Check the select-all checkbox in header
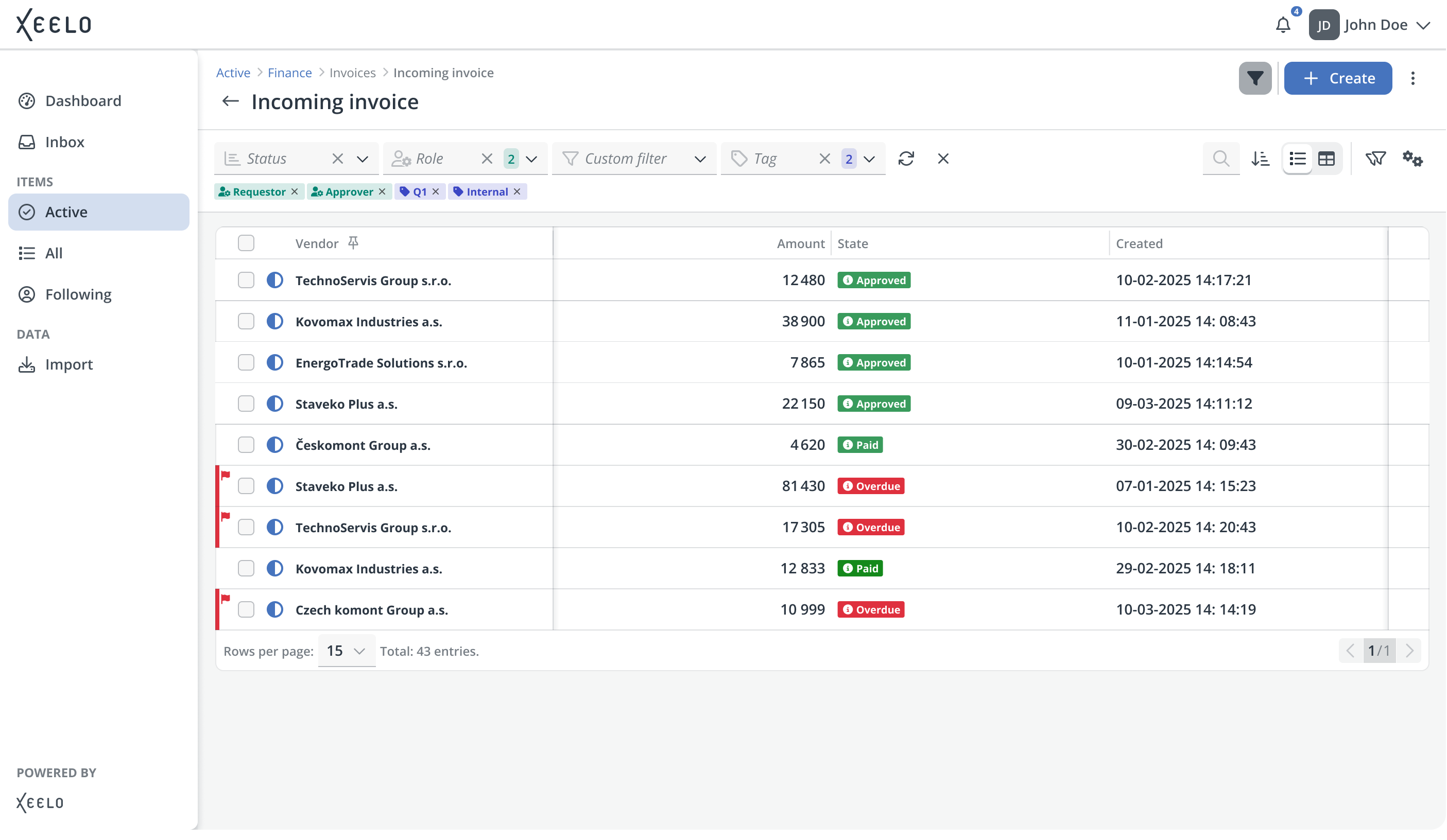The width and height of the screenshot is (1447, 840). (x=246, y=243)
